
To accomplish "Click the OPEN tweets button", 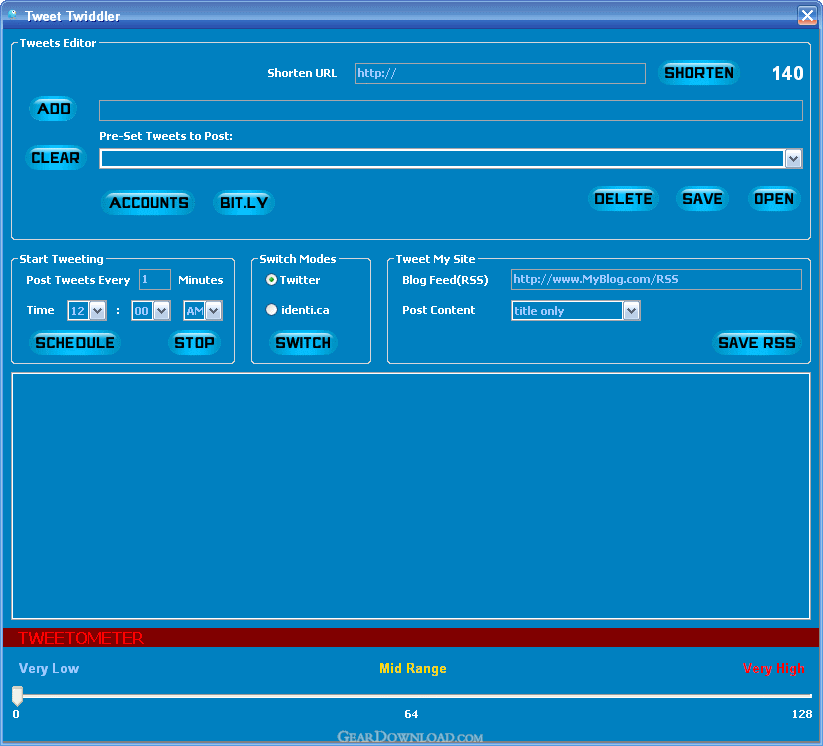I will click(774, 199).
